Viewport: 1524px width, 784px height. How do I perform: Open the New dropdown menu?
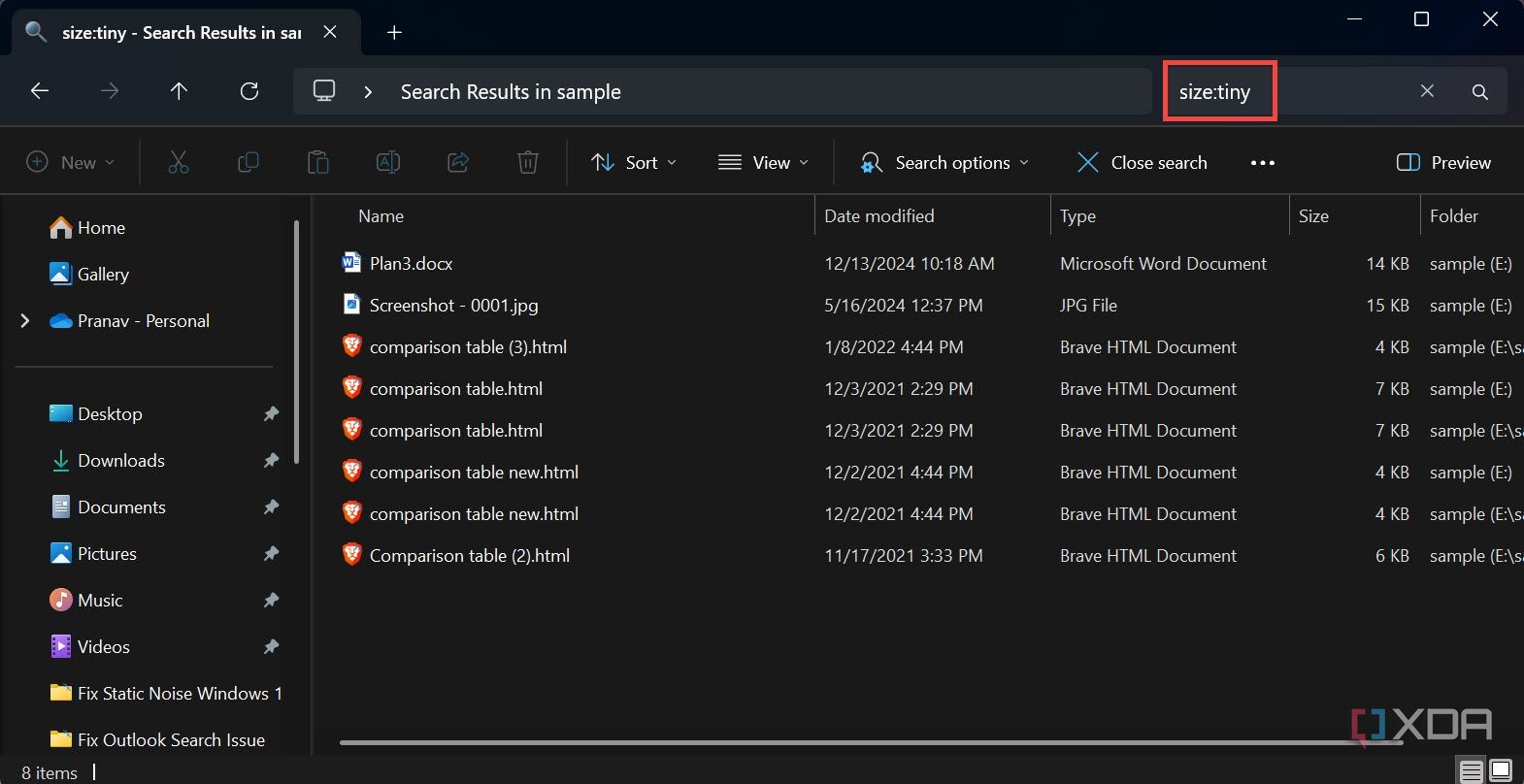[70, 163]
